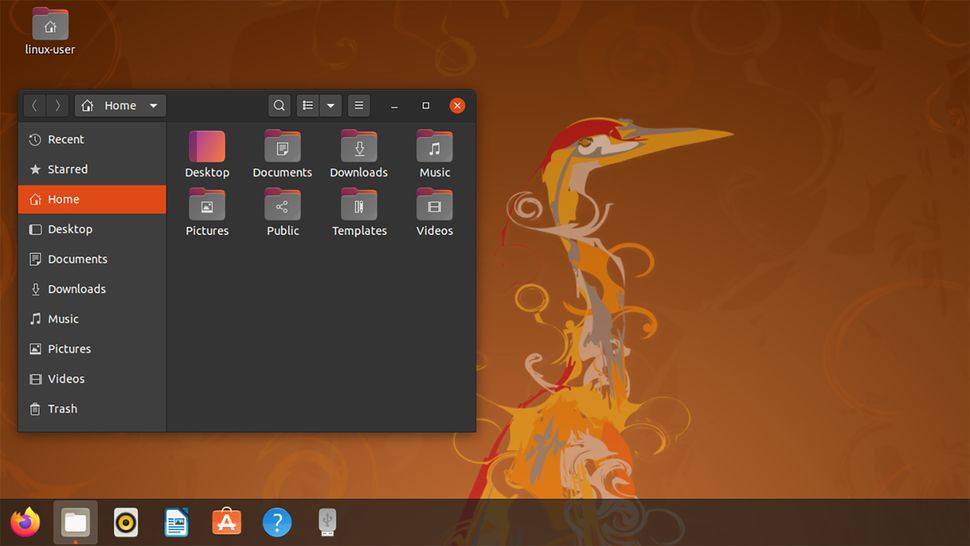This screenshot has width=970, height=546.
Task: Launch Firefox from the dock
Action: click(25, 523)
